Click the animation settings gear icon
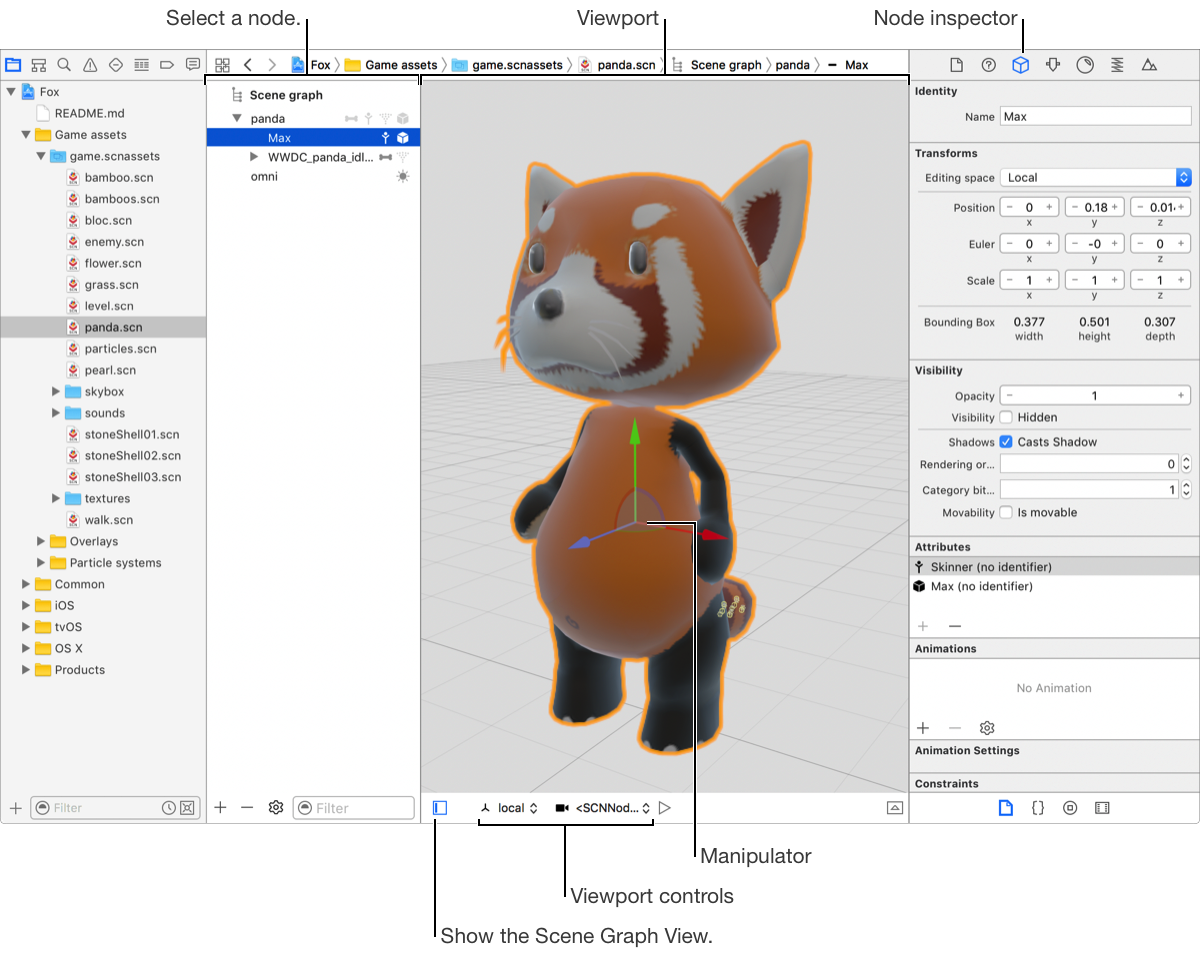This screenshot has width=1200, height=954. coord(987,728)
